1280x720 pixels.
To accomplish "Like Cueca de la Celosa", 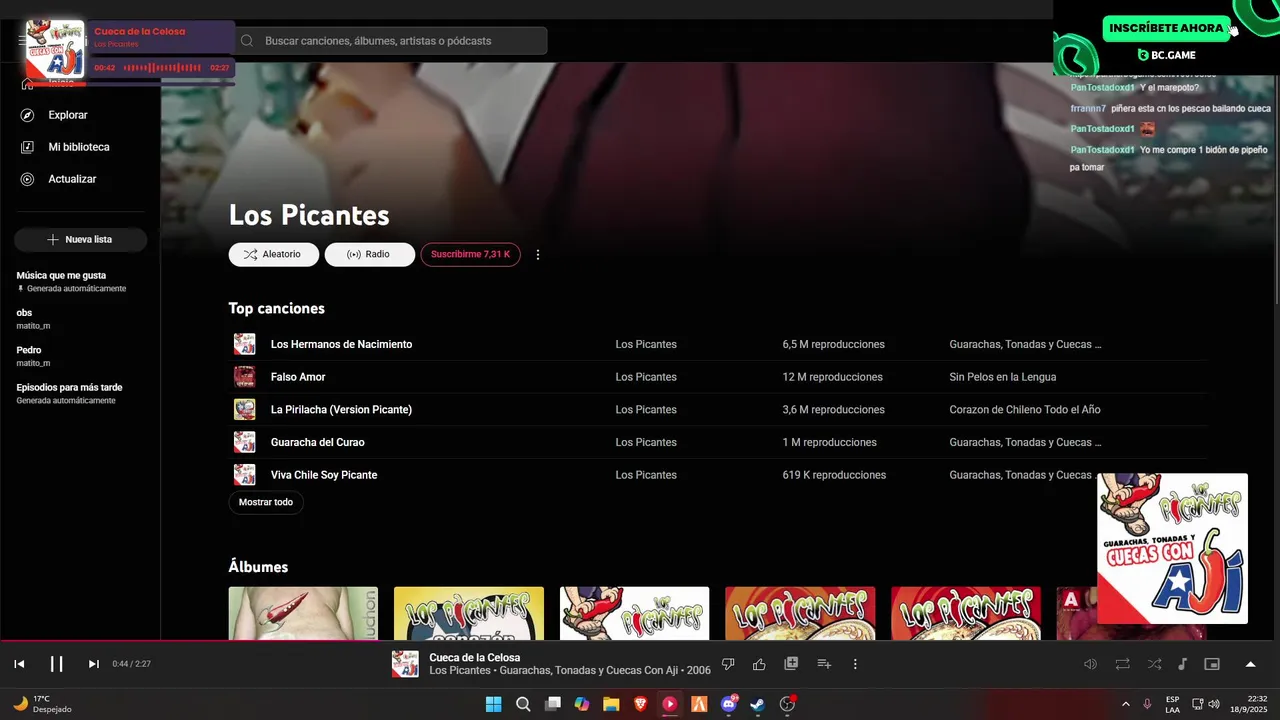I will (x=759, y=664).
